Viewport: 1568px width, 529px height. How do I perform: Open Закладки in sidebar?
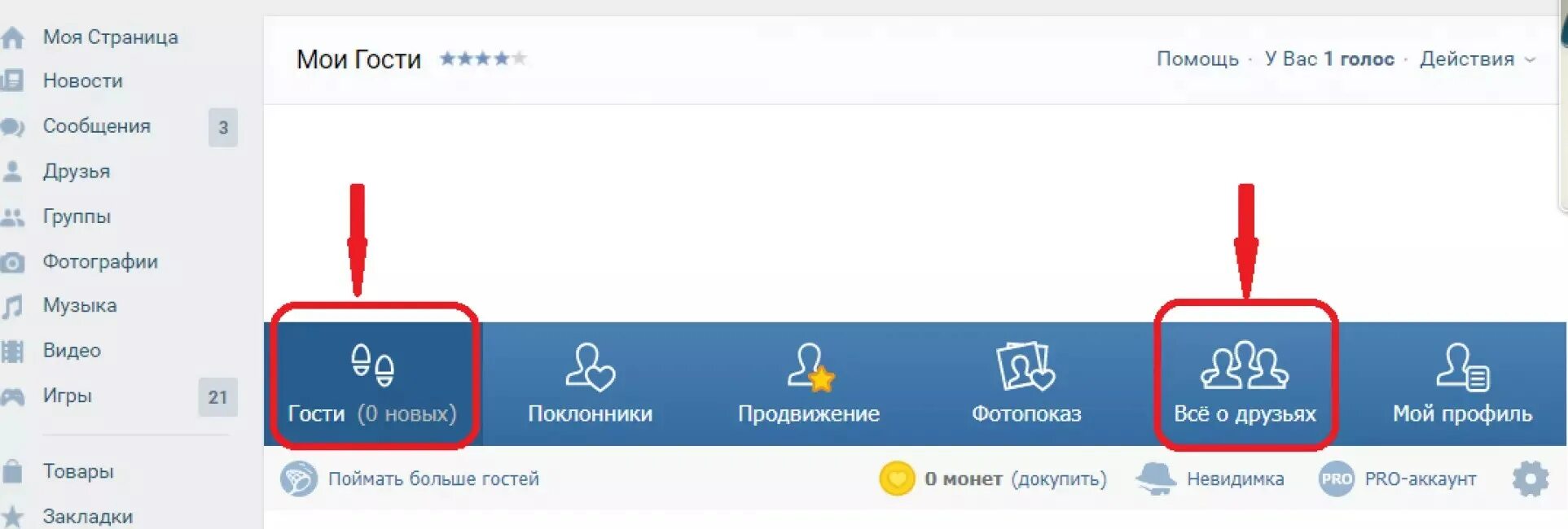point(88,517)
